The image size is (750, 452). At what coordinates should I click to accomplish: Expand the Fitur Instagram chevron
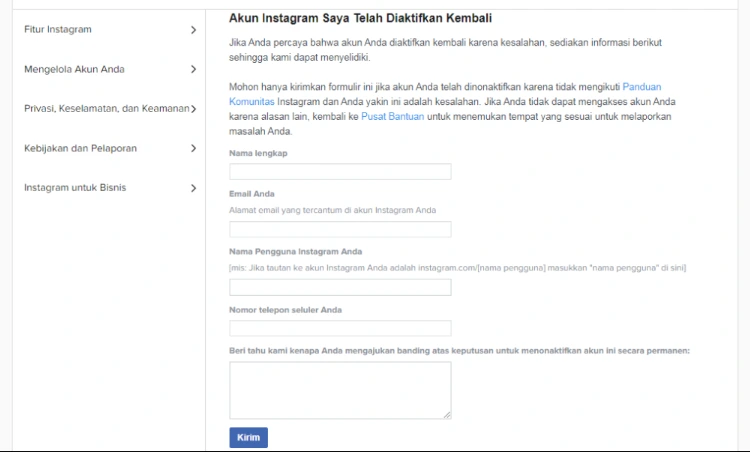193,30
